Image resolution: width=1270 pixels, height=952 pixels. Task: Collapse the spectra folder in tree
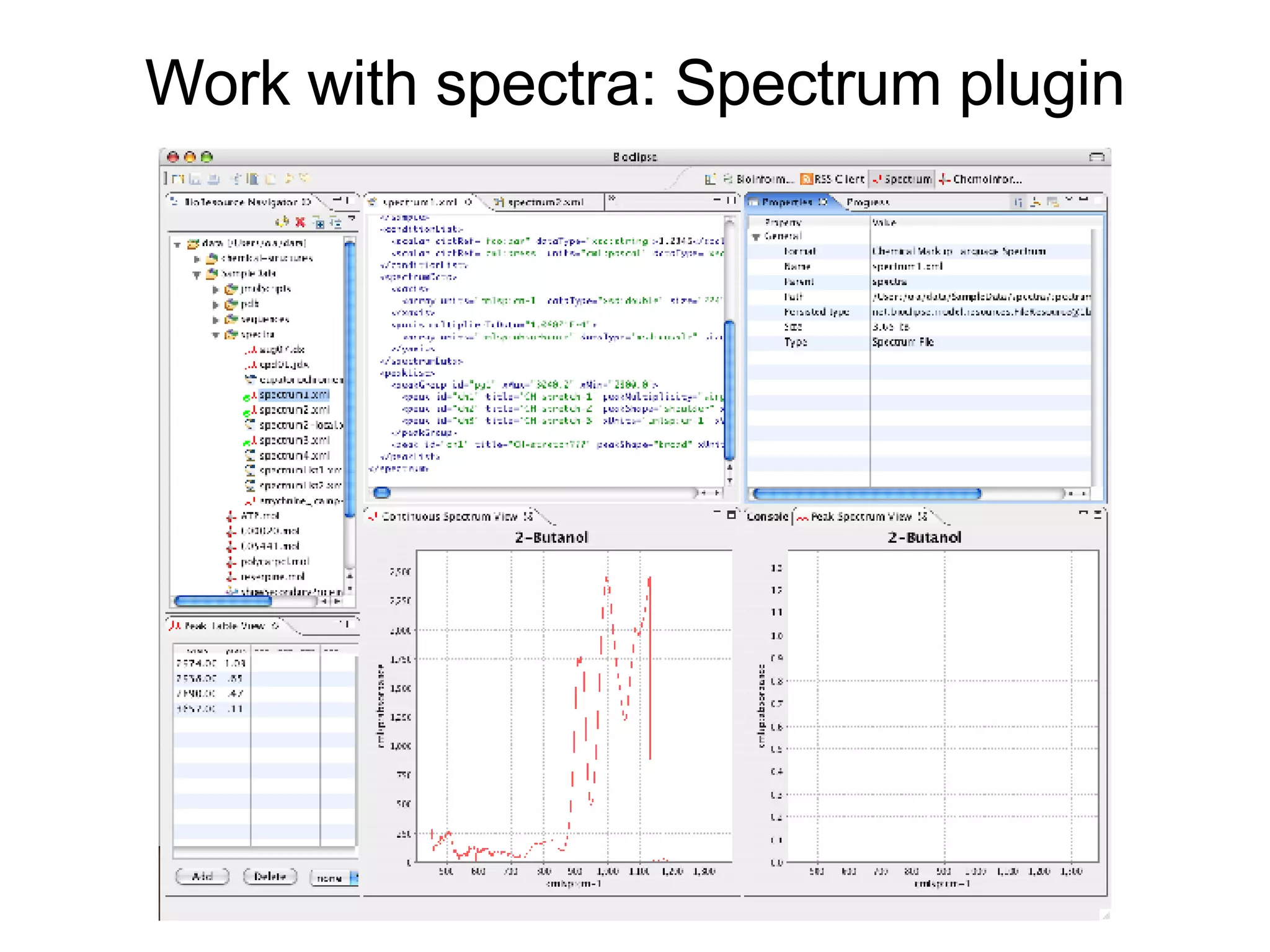click(x=216, y=335)
